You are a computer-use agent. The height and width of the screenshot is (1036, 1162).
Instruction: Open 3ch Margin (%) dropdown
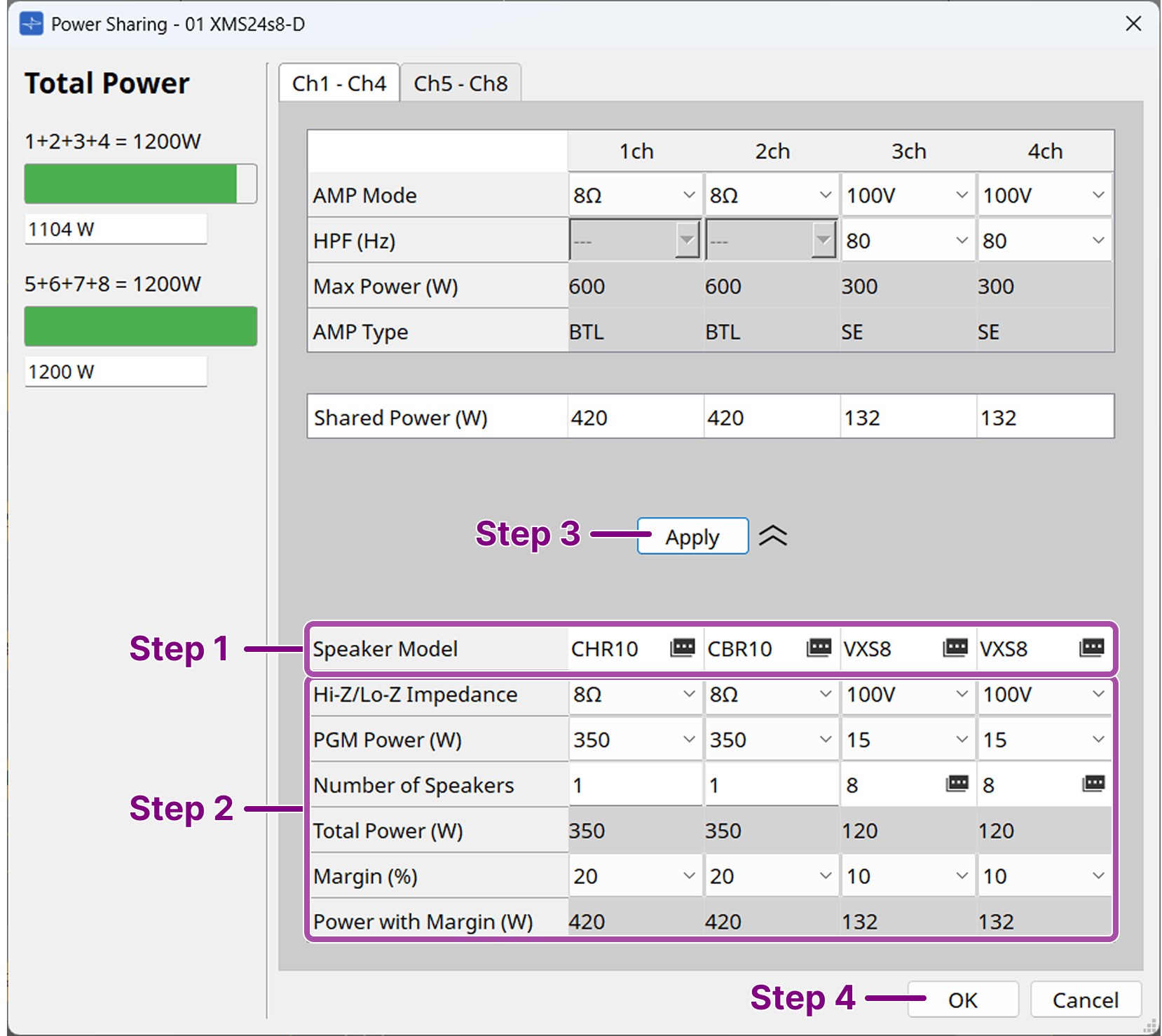[x=908, y=875]
